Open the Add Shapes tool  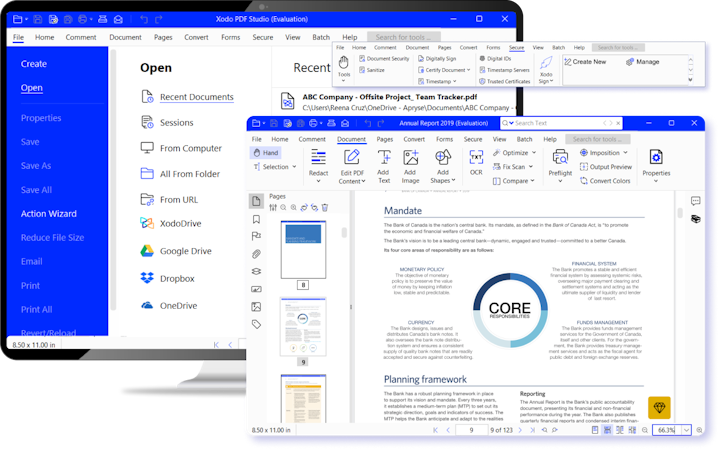click(x=442, y=166)
